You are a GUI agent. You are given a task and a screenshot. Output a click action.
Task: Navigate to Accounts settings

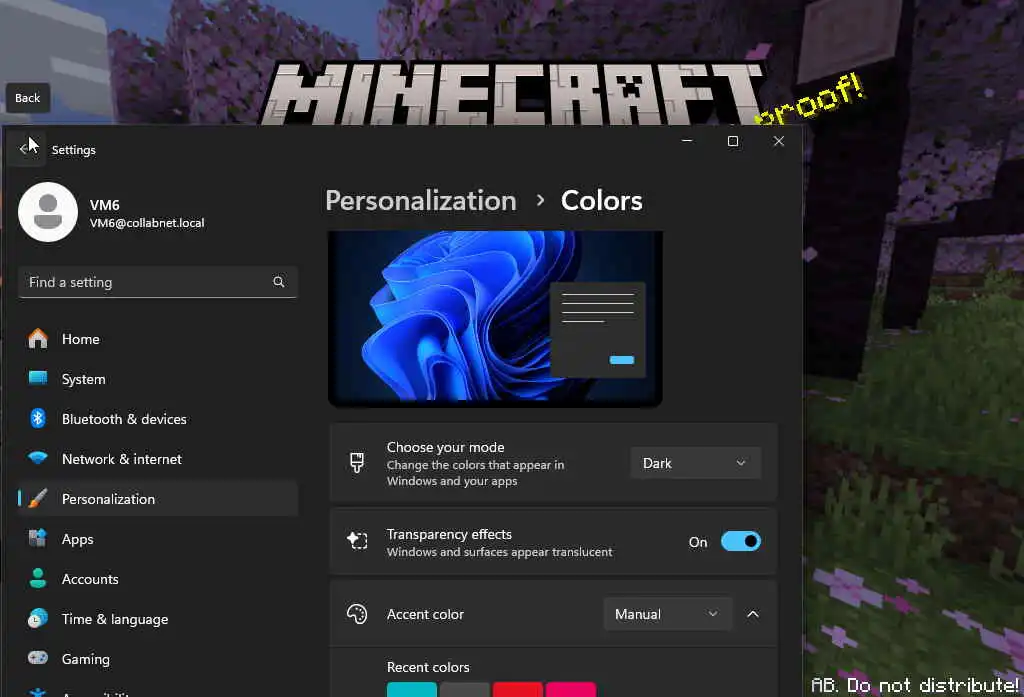coord(157,579)
